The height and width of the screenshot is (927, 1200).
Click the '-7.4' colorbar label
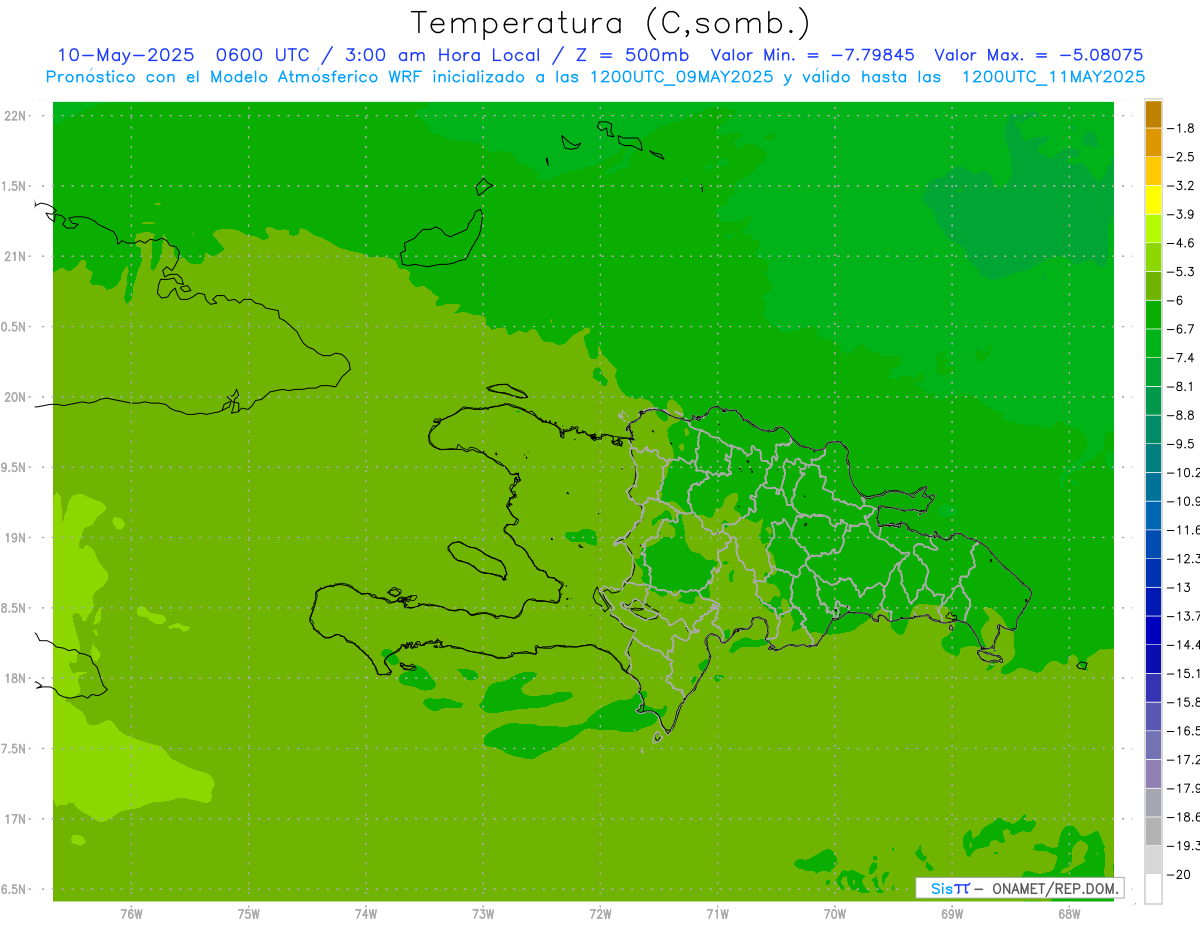[x=1181, y=357]
